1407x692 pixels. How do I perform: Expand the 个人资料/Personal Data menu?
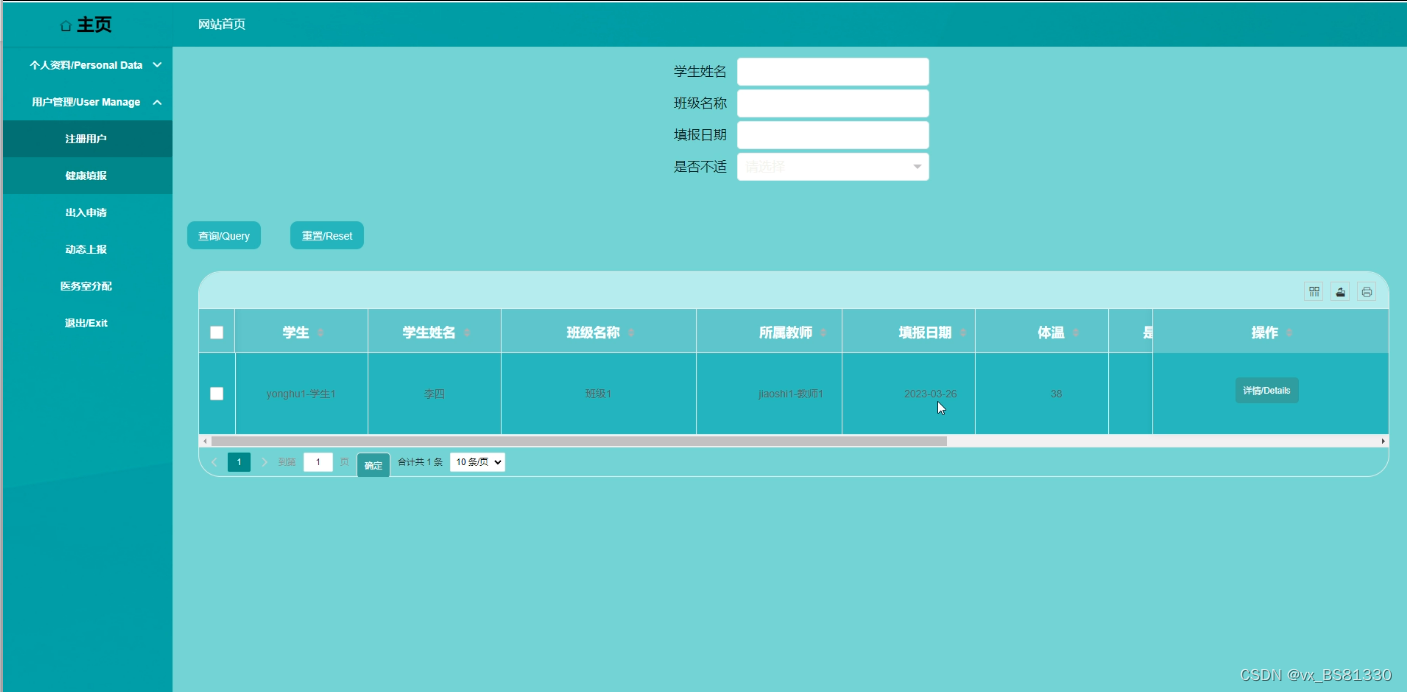(86, 65)
